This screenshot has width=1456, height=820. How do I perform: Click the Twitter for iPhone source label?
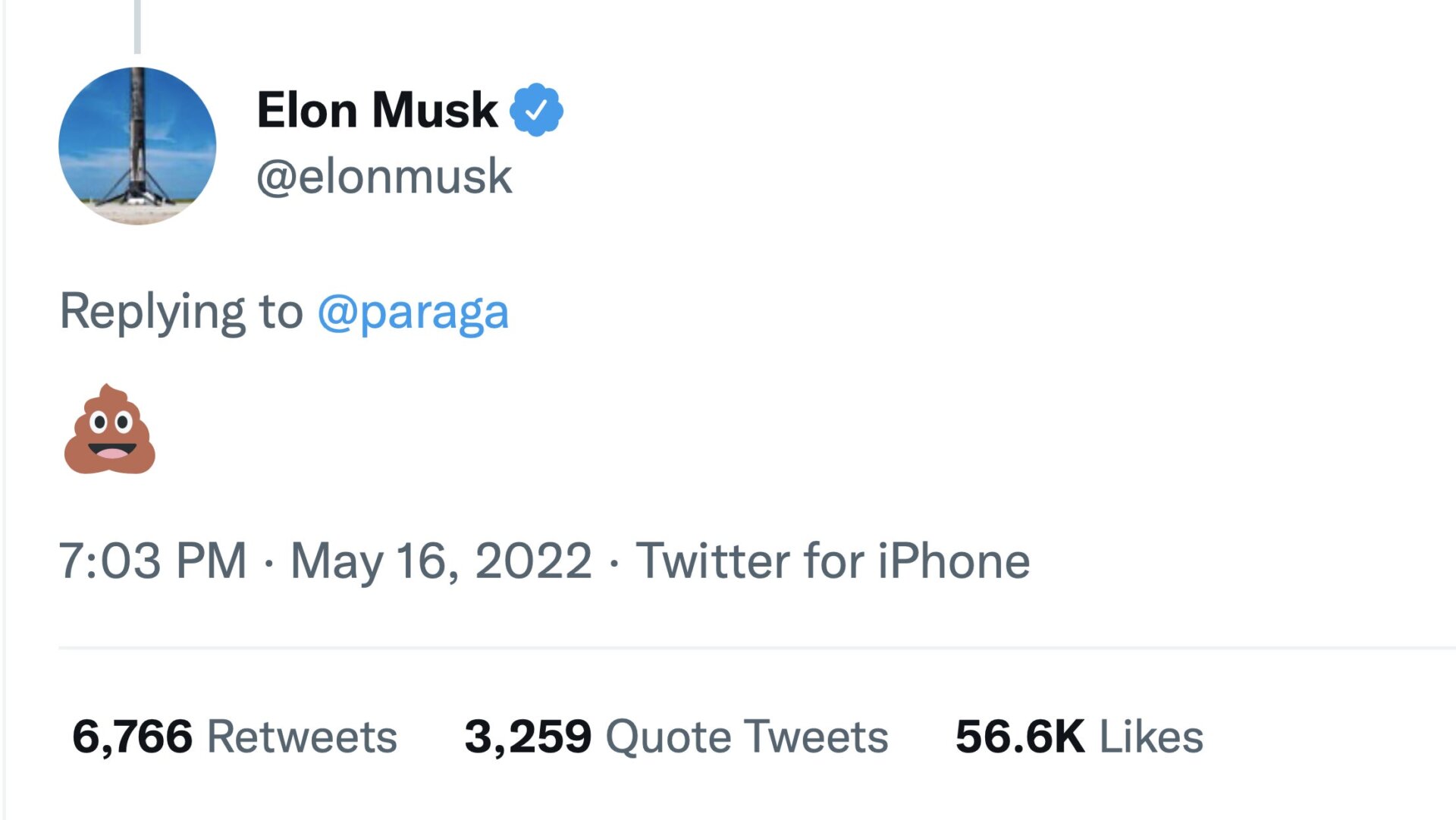(x=834, y=561)
